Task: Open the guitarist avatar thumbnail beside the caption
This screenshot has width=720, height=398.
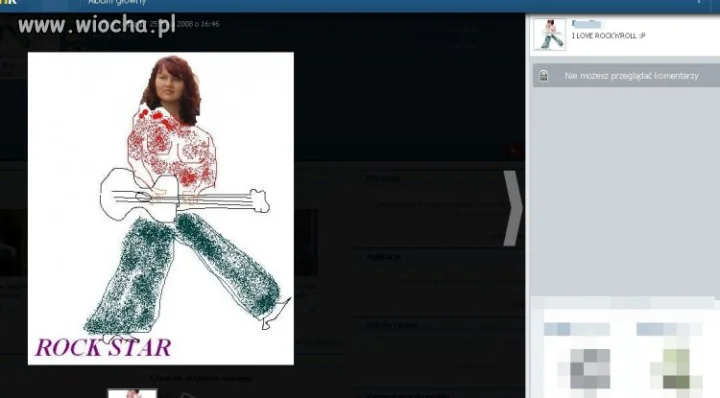Action: click(x=550, y=34)
